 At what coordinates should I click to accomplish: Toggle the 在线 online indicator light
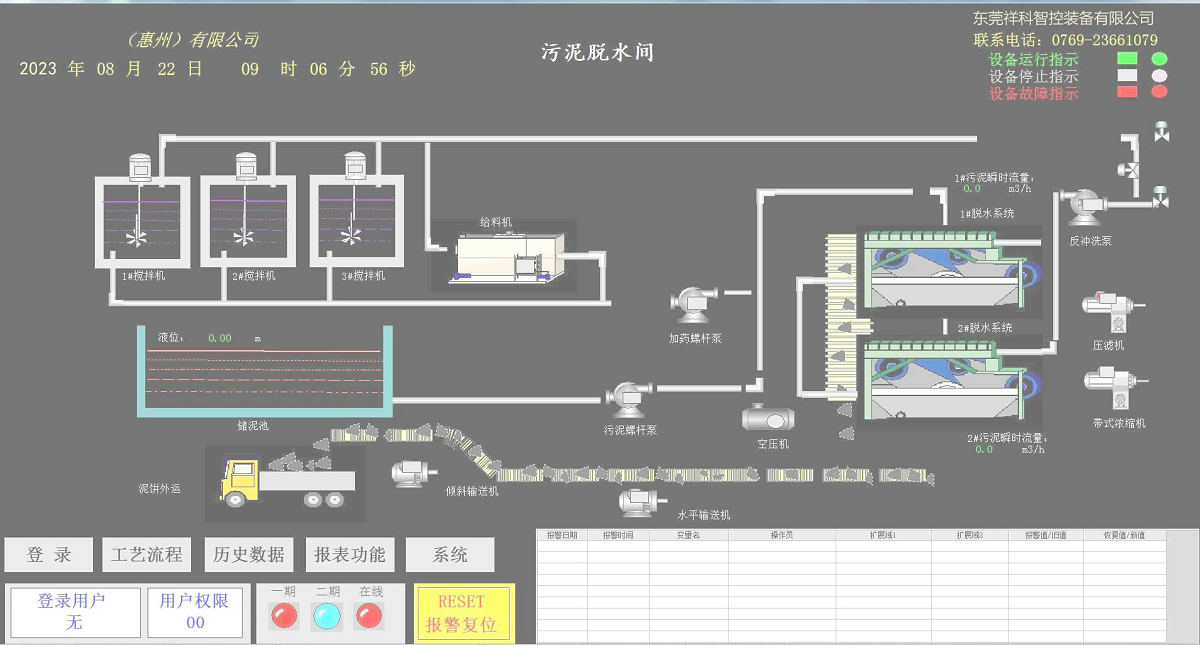pos(370,616)
